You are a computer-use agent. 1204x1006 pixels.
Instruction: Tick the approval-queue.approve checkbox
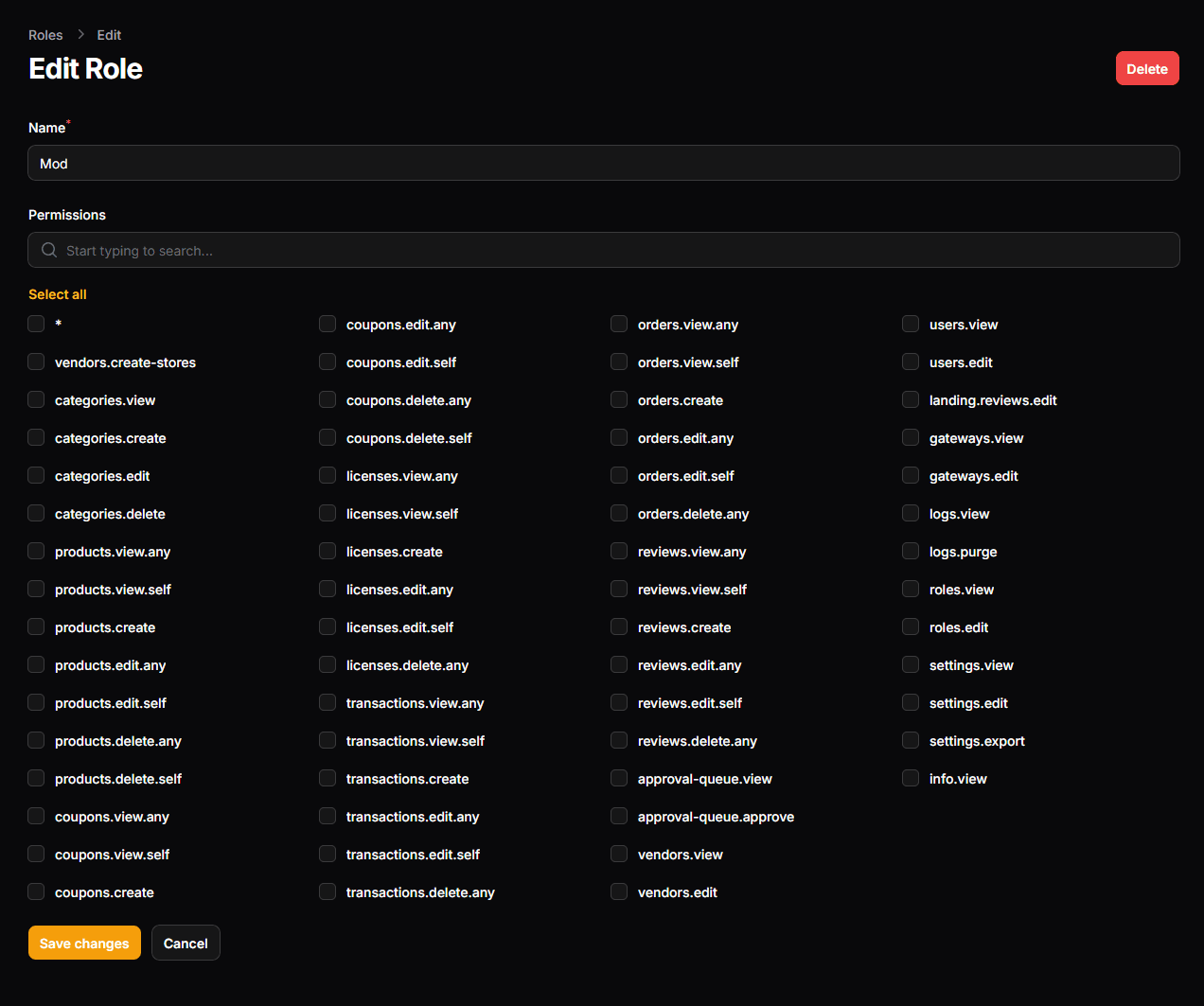tap(619, 816)
